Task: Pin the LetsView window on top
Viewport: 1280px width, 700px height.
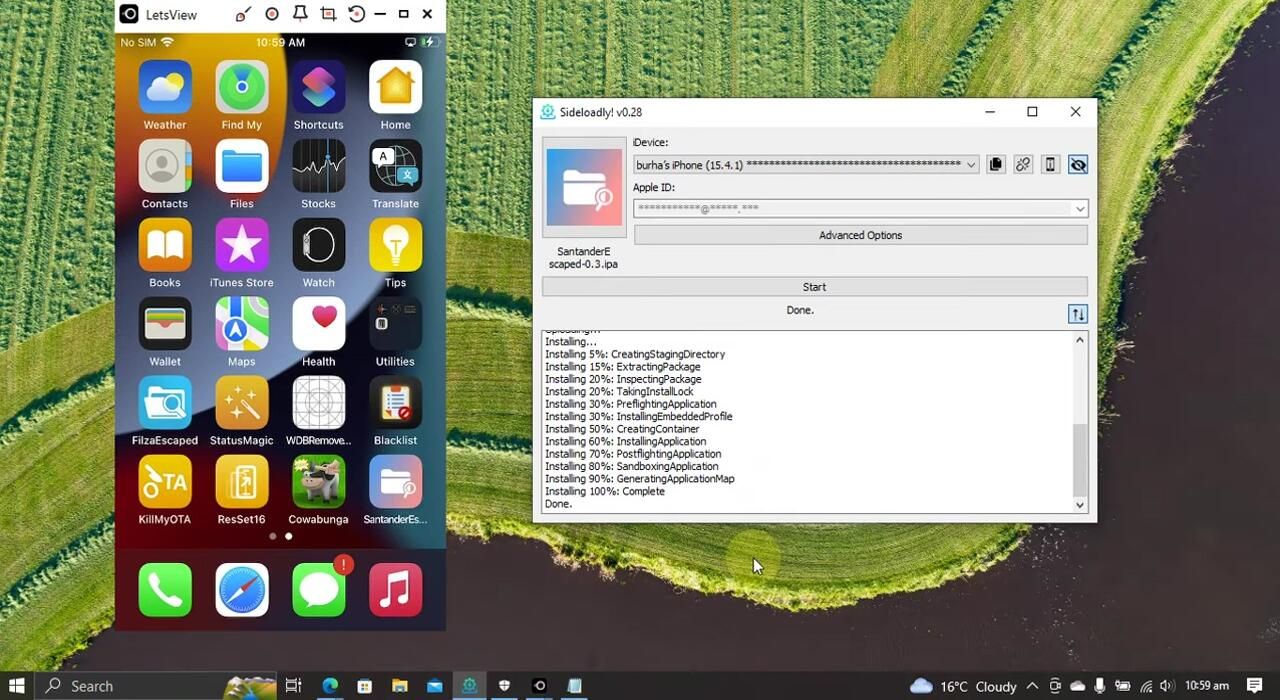Action: [x=300, y=14]
